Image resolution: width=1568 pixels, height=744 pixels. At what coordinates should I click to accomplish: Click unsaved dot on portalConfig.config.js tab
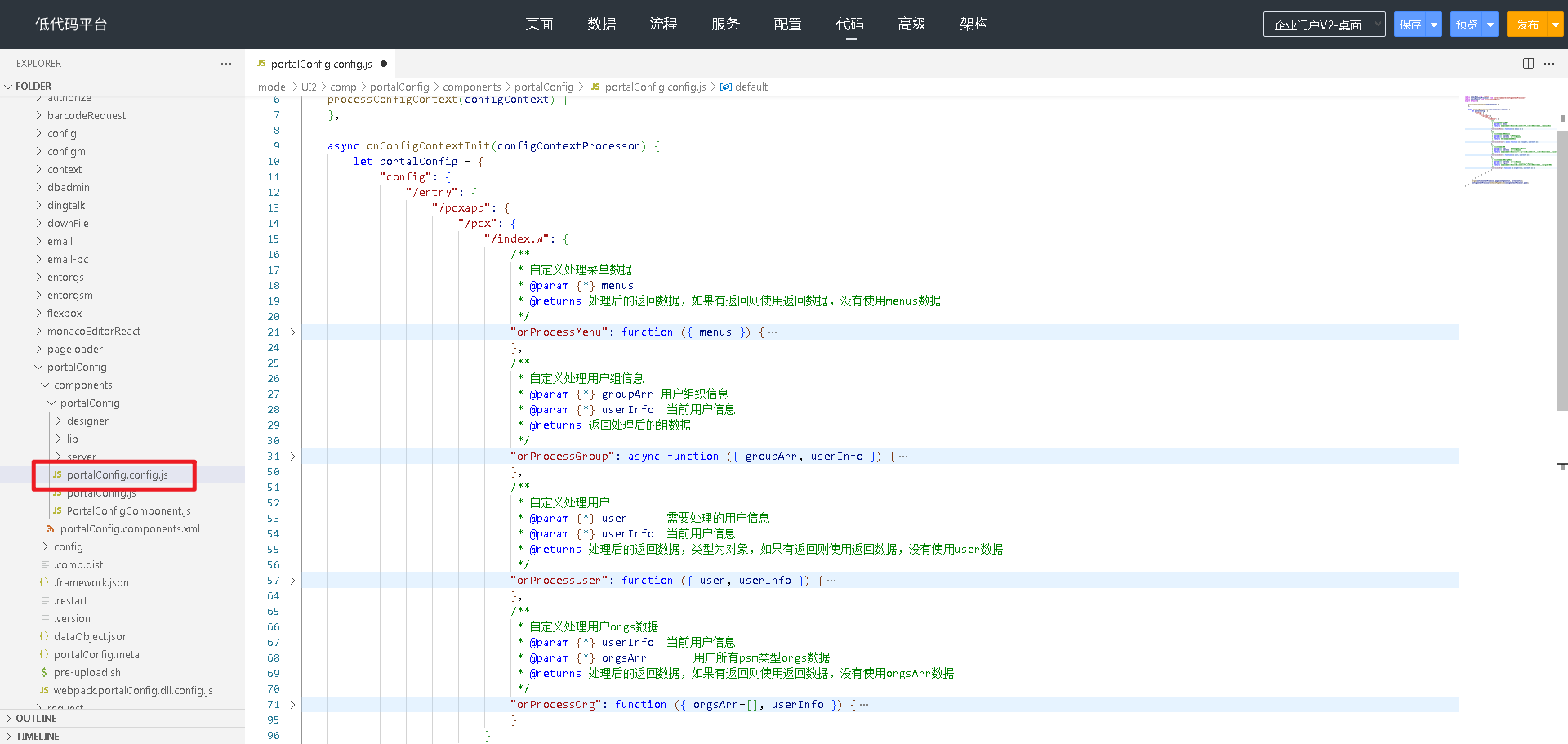(x=384, y=64)
